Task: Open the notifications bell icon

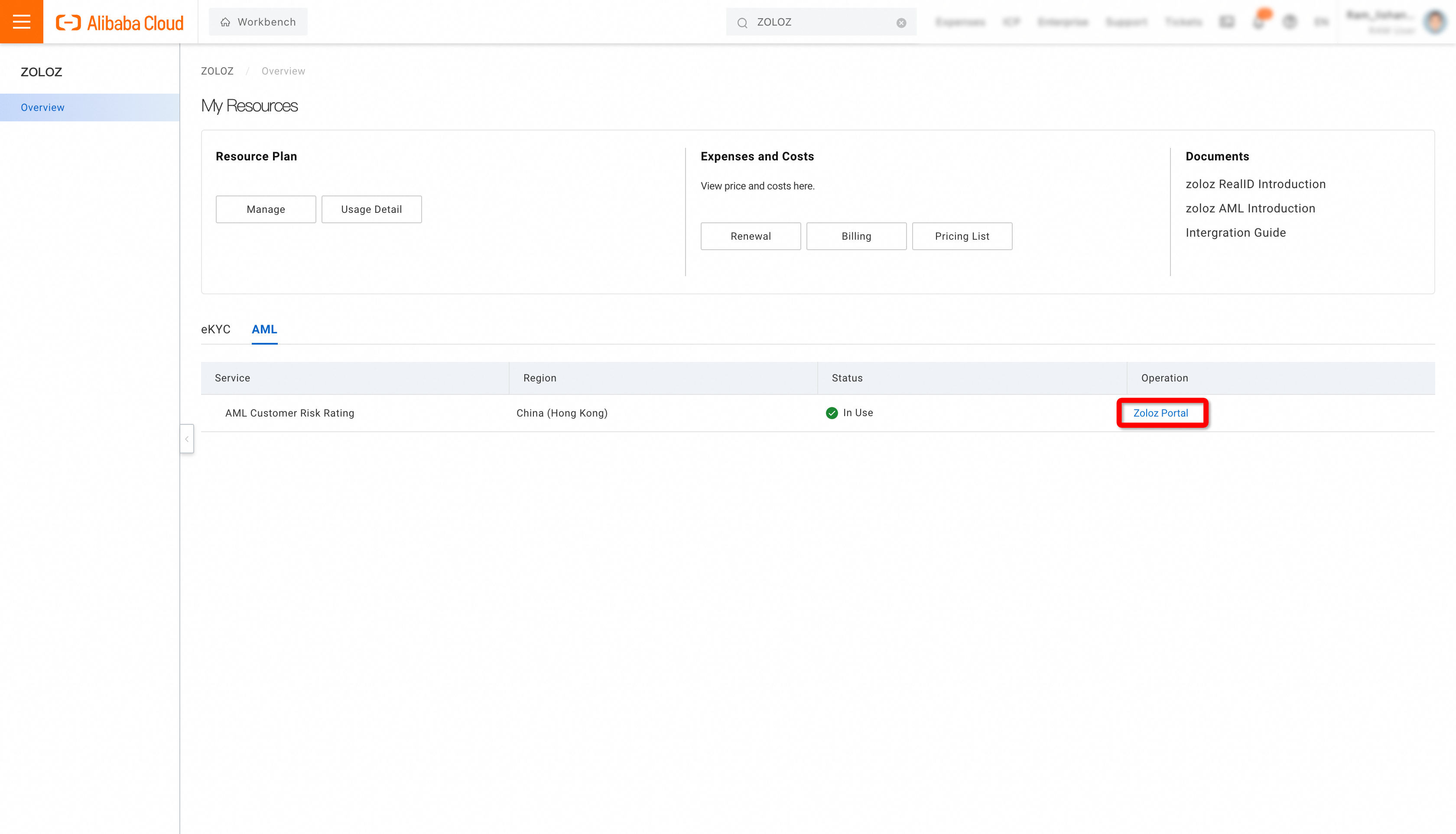Action: 1258,23
